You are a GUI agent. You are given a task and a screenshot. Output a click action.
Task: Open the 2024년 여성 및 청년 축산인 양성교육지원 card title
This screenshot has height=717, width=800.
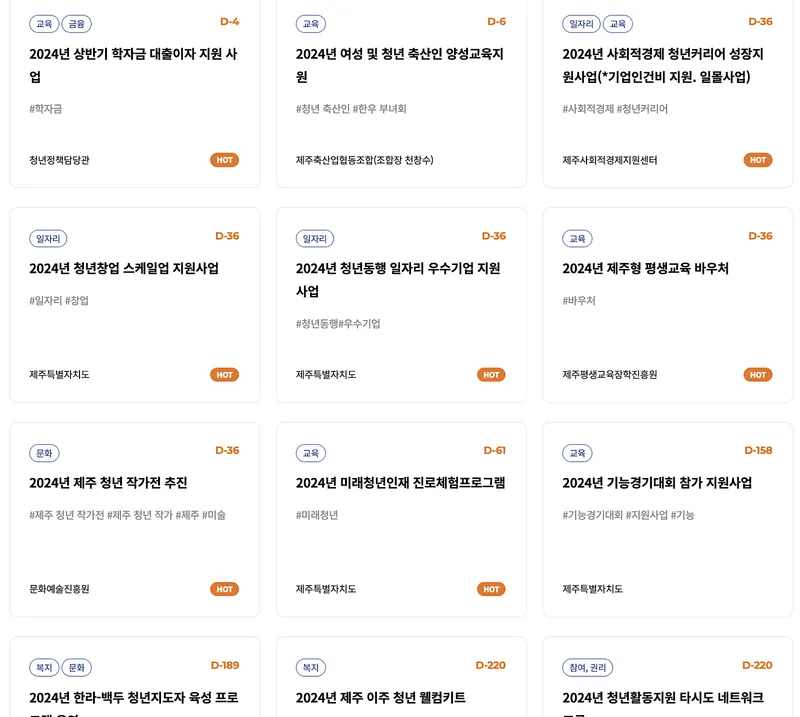click(x=400, y=65)
